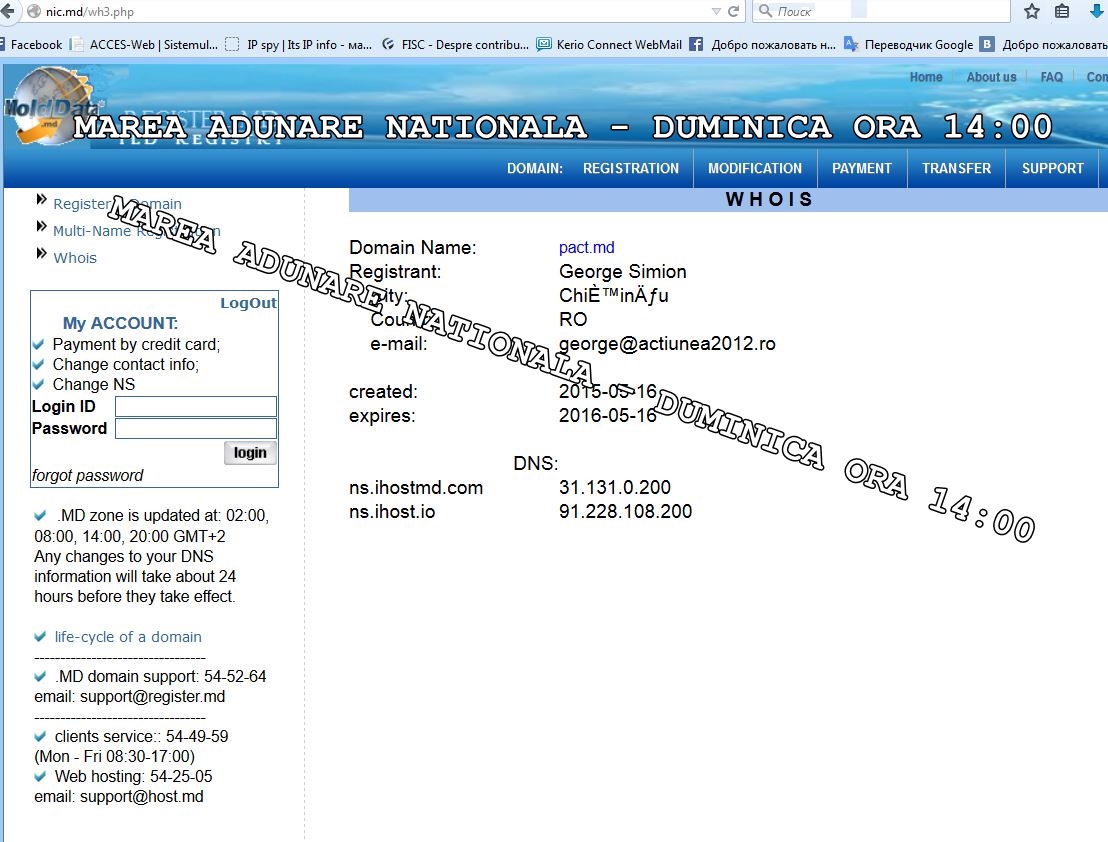Click the Kerio Connect mail icon
The width and height of the screenshot is (1108, 842).
point(543,45)
